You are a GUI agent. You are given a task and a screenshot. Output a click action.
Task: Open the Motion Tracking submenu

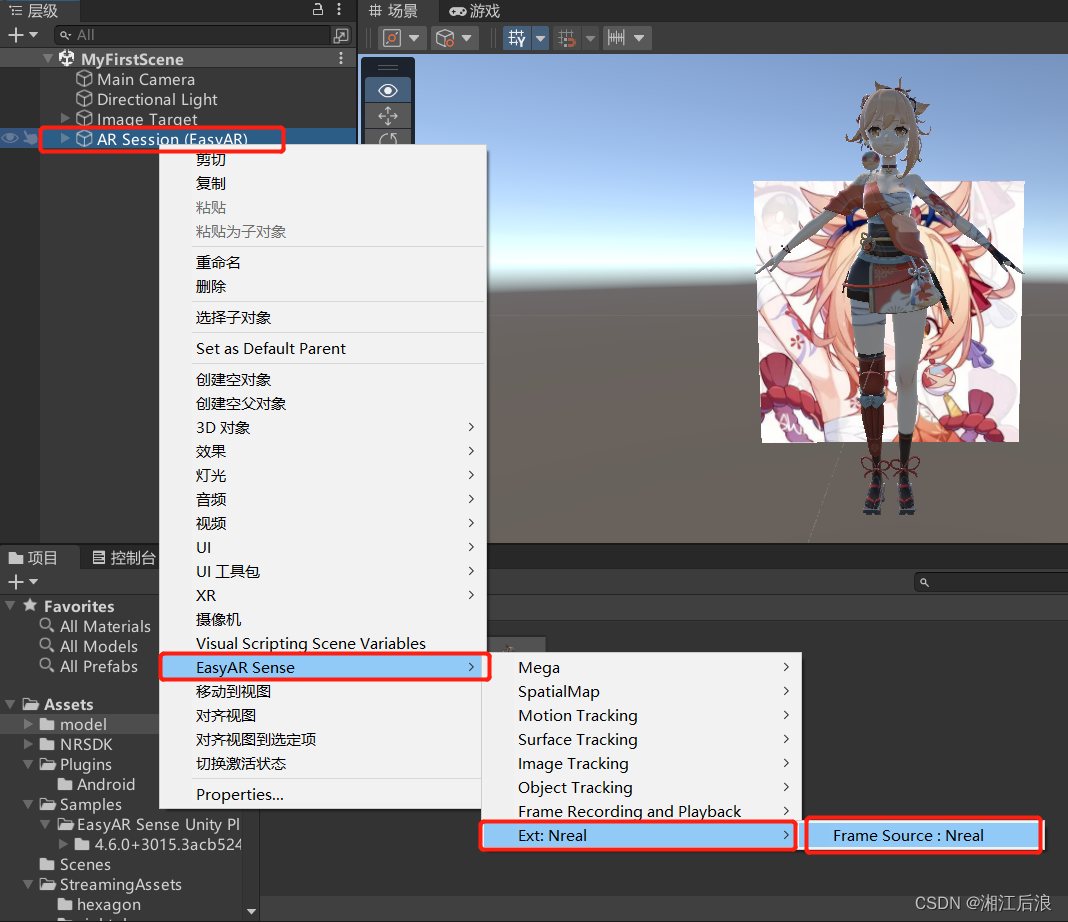642,716
